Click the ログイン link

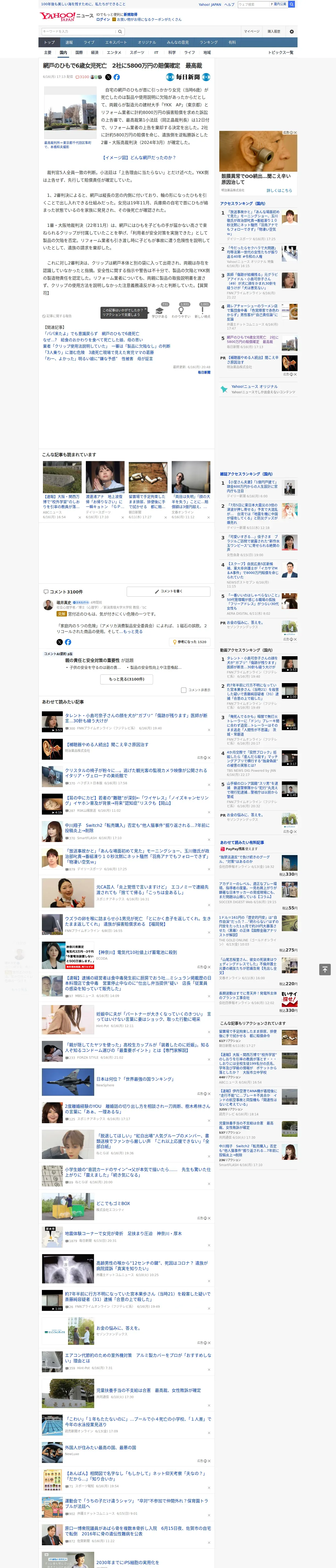(x=103, y=20)
